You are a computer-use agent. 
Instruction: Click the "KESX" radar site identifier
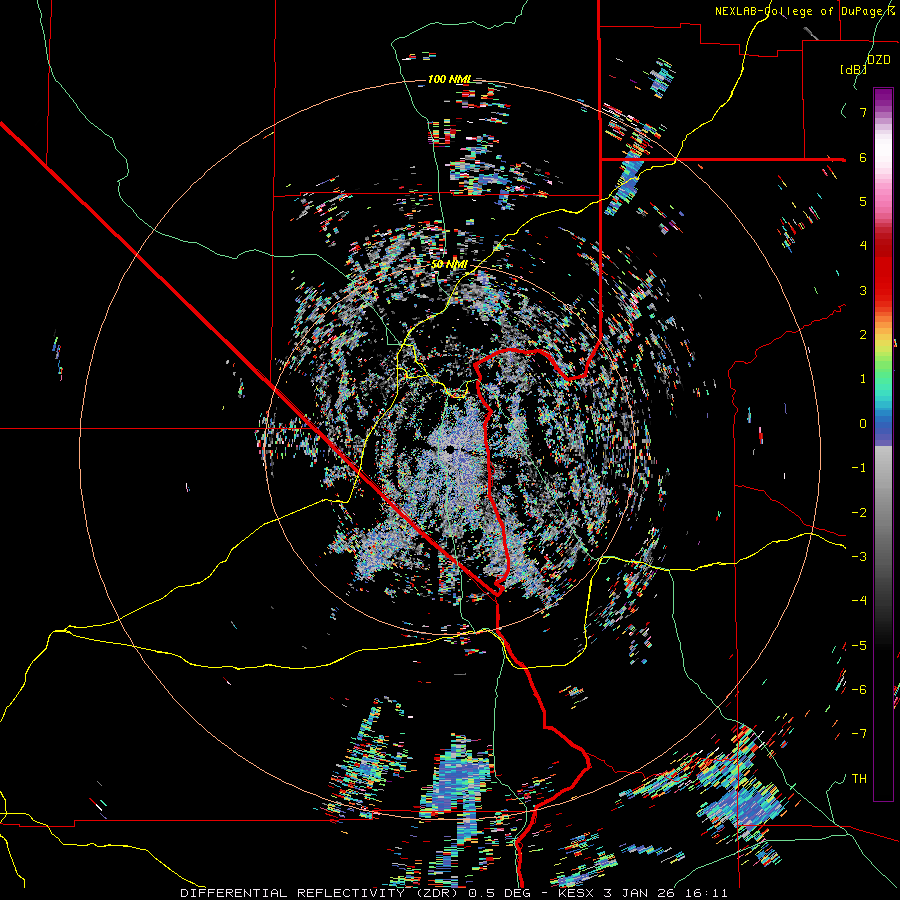(578, 893)
